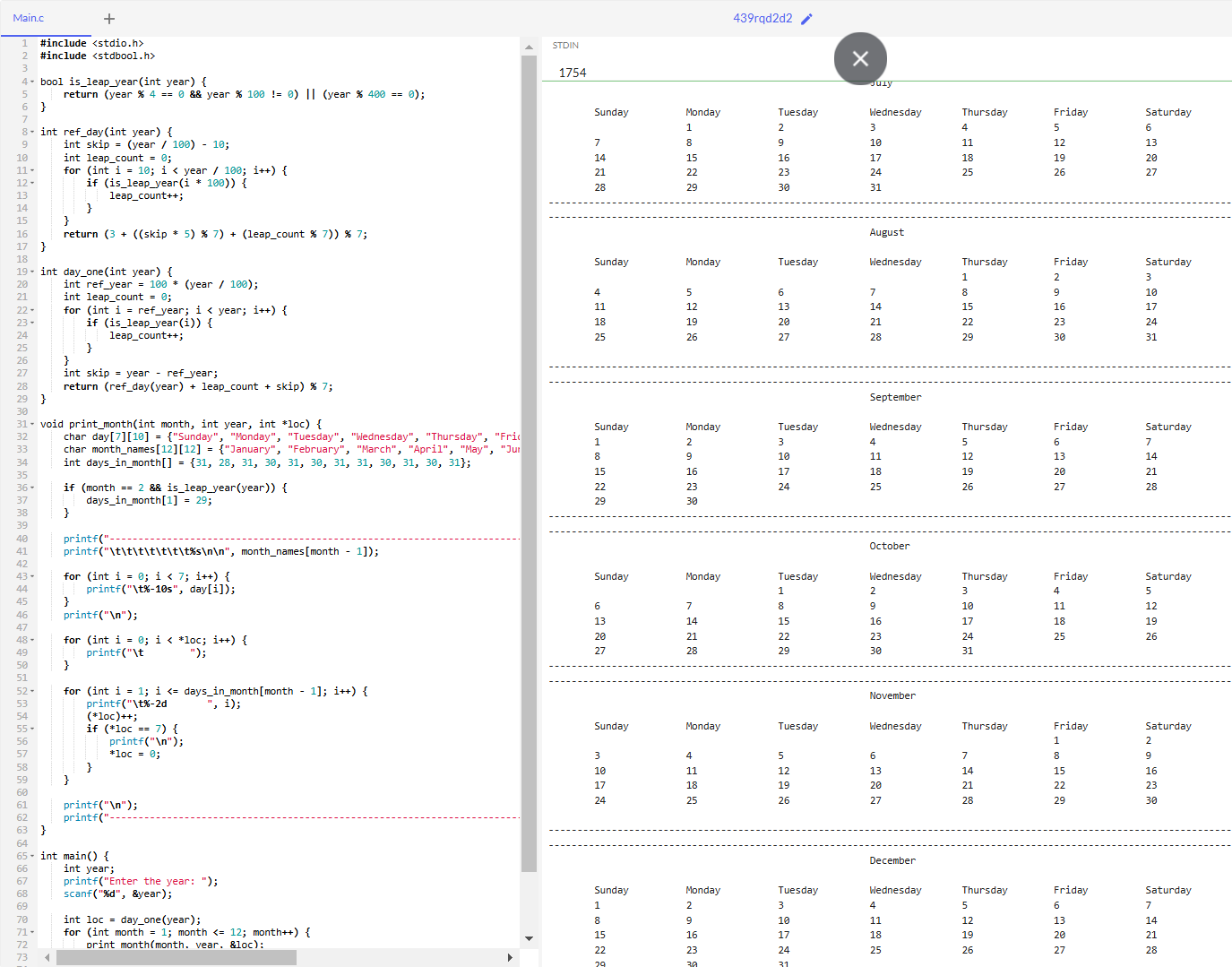Collapse the main function at line 65
This screenshot has height=967, width=1232.
click(33, 856)
